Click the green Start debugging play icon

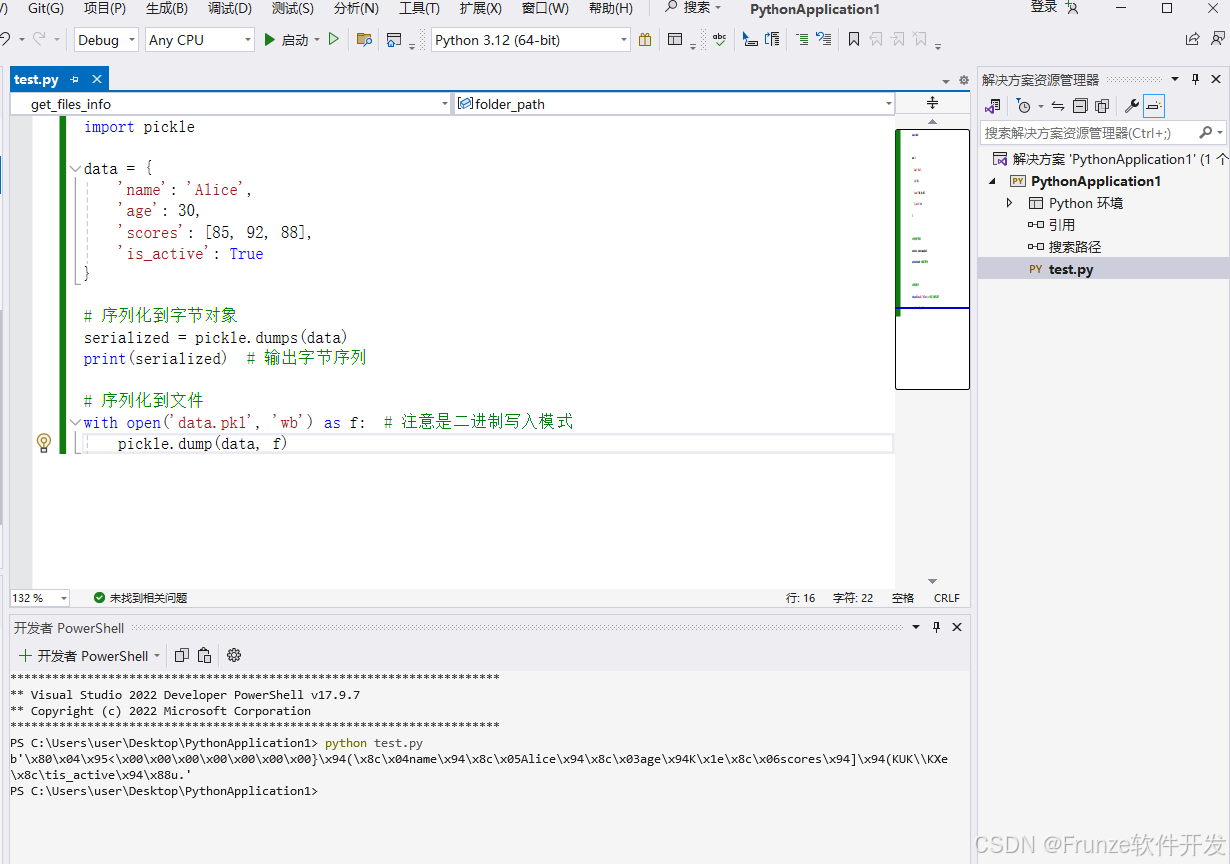point(269,40)
